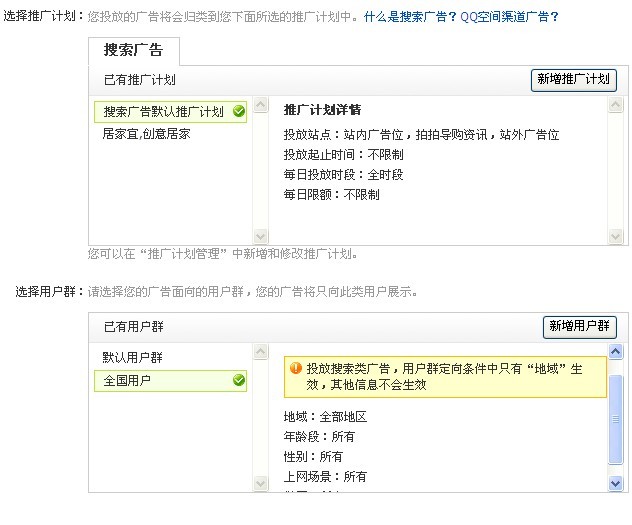632x525 pixels.
Task: Click the 新增用户群 button
Action: [579, 326]
